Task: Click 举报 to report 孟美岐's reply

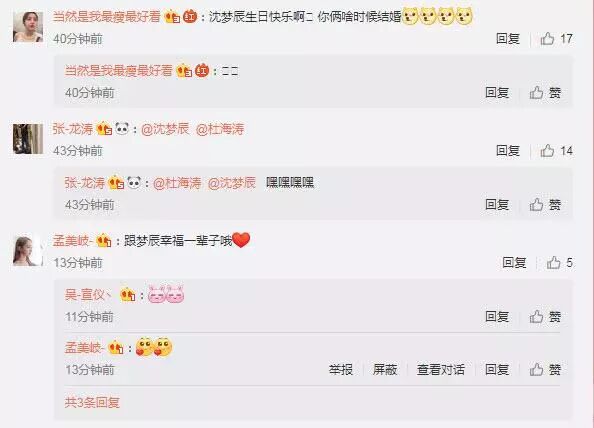Action: (341, 369)
